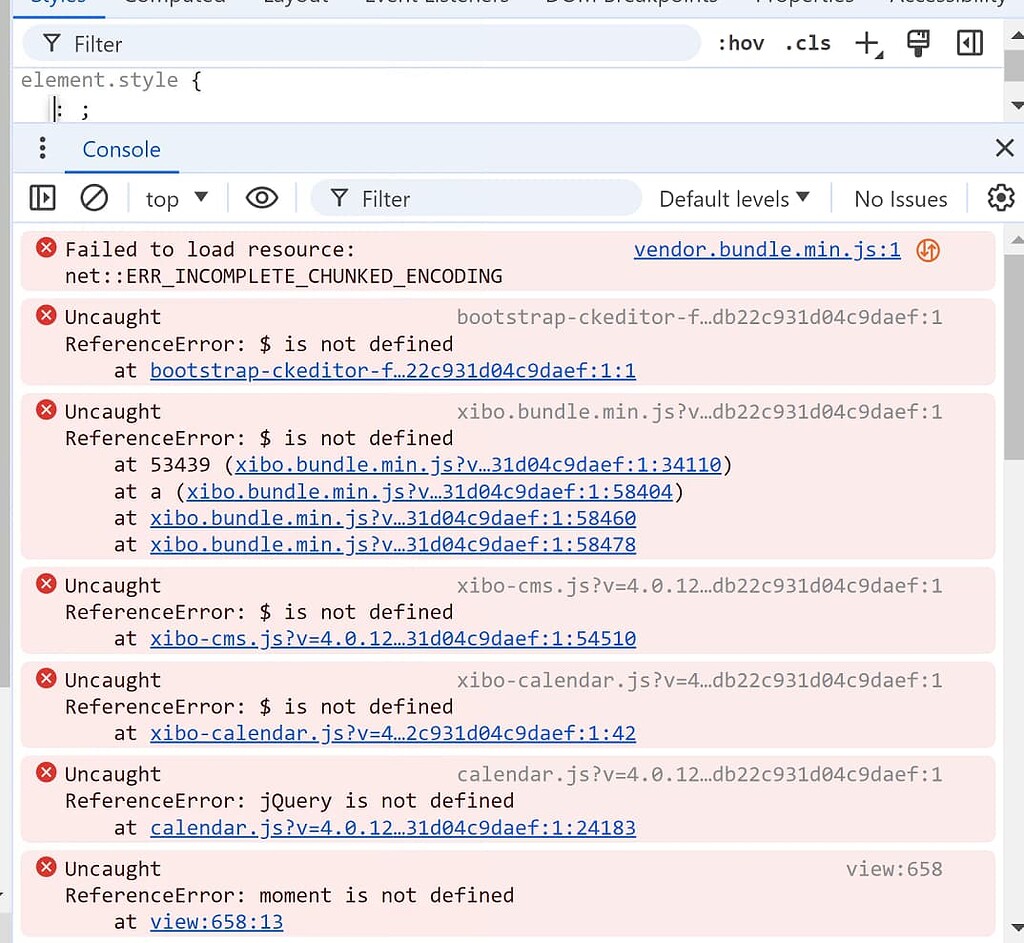Clear the console messages
Image resolution: width=1024 pixels, height=943 pixels.
tap(95, 198)
